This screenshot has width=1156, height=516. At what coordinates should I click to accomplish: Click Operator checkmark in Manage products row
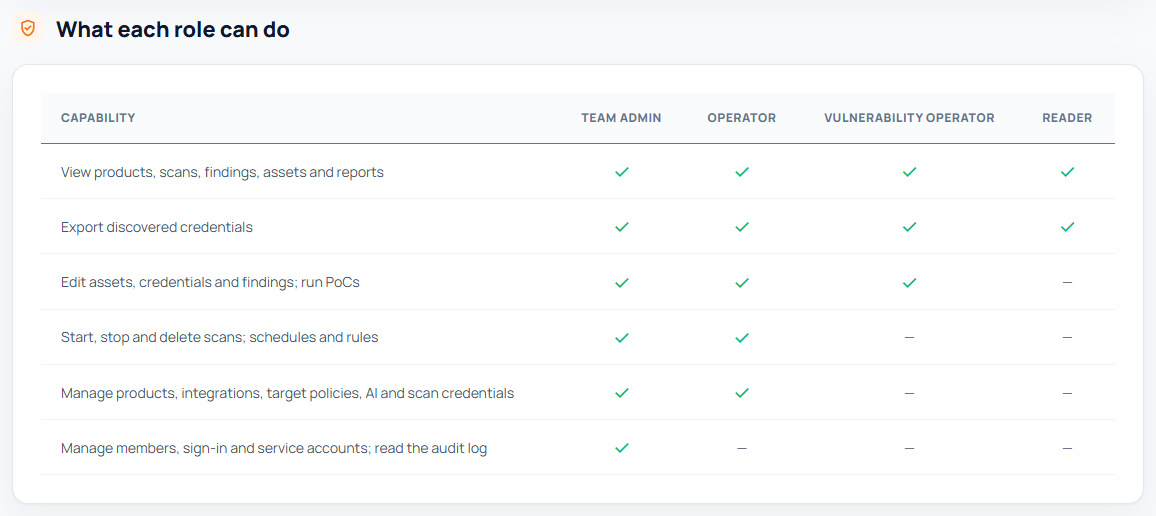pos(742,393)
